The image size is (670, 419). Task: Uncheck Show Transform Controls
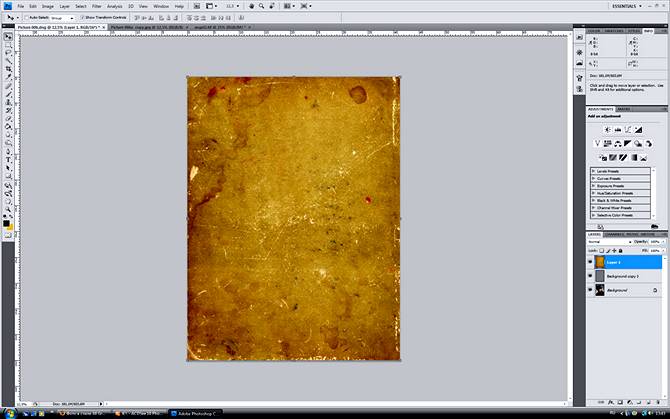click(82, 18)
